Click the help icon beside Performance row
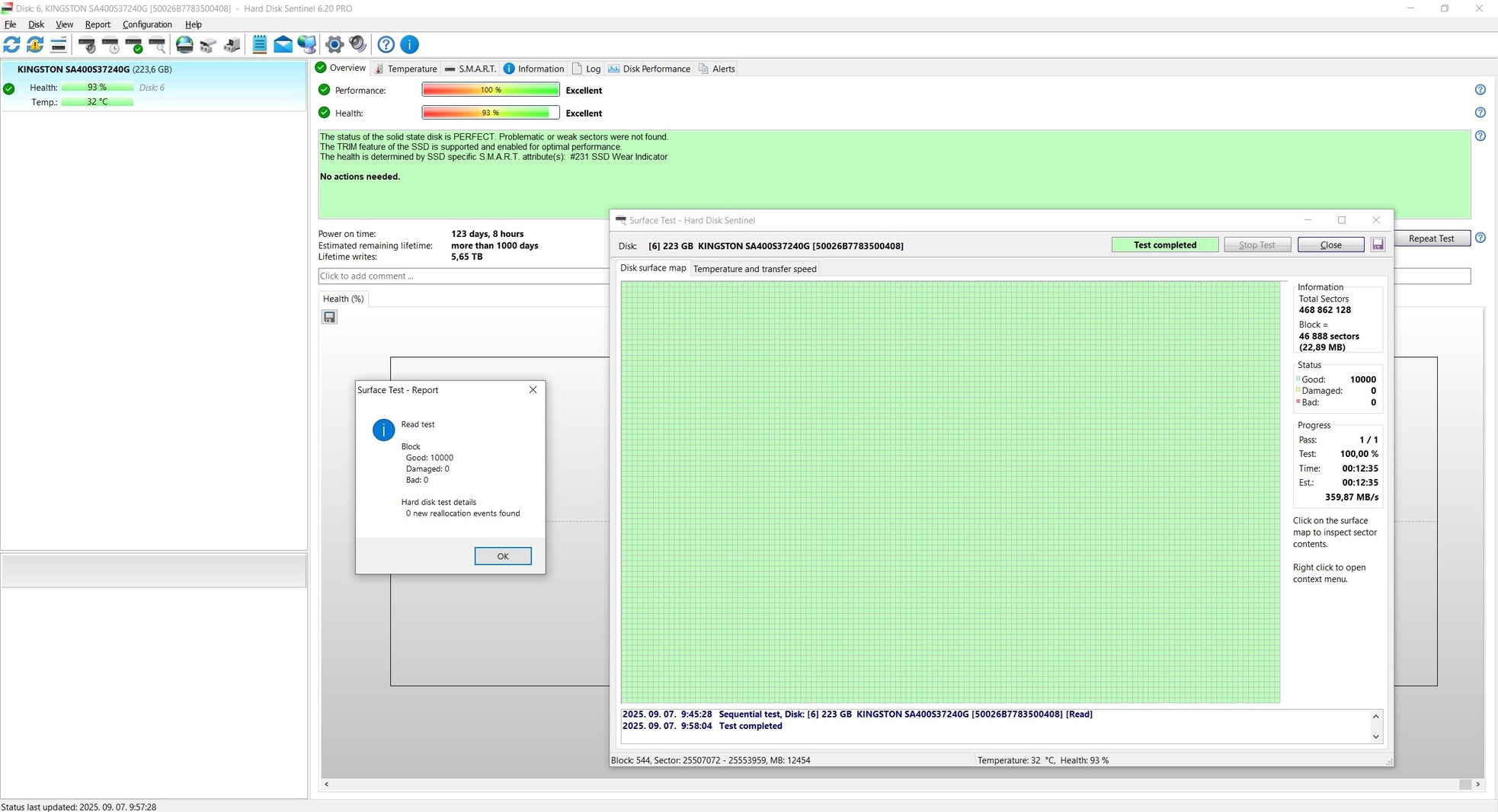The height and width of the screenshot is (812, 1498). tap(1480, 90)
